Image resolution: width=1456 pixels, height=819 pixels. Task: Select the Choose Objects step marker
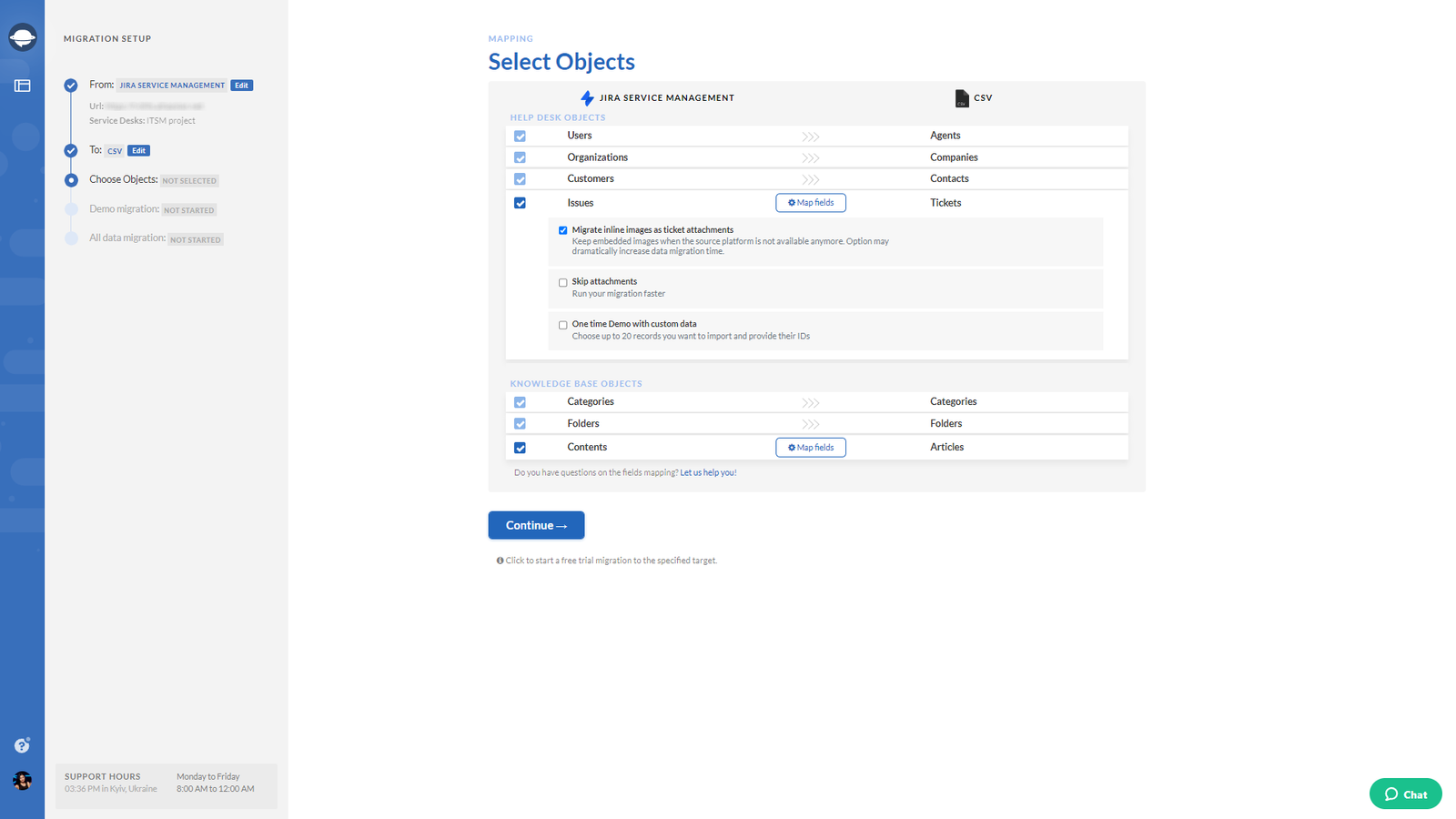[x=71, y=180]
